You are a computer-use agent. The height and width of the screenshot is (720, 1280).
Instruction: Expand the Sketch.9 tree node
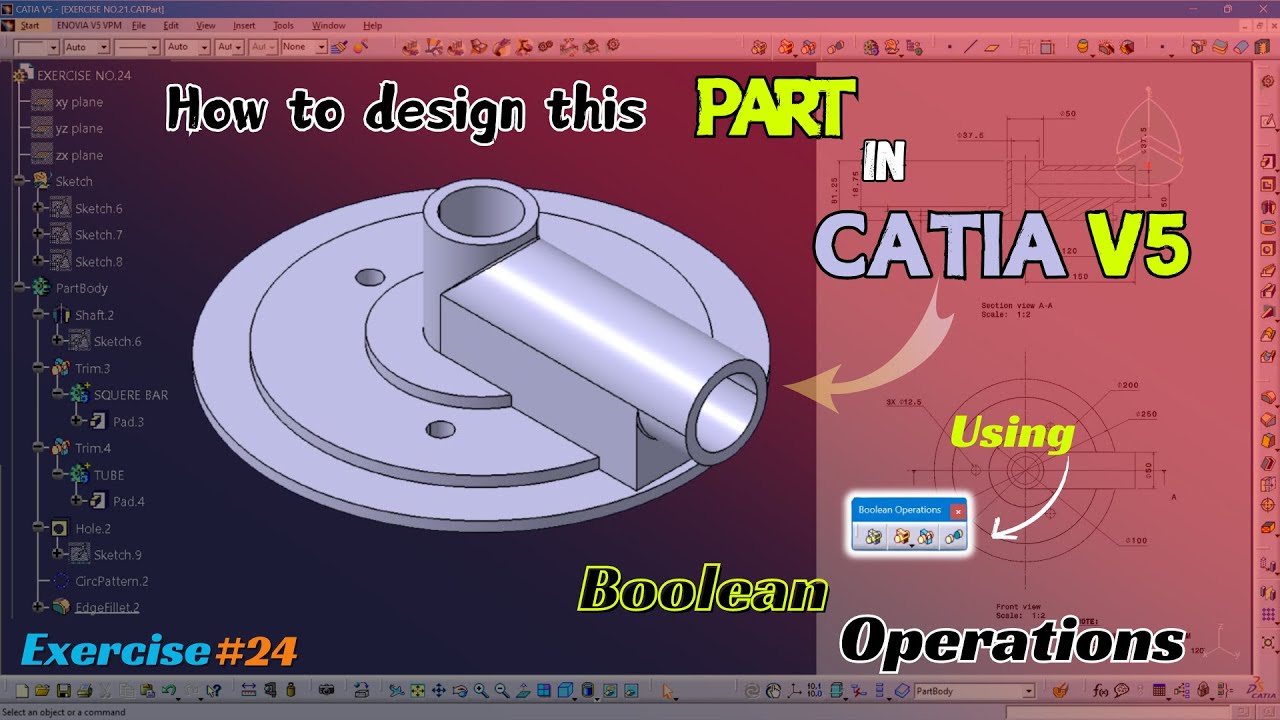click(58, 553)
